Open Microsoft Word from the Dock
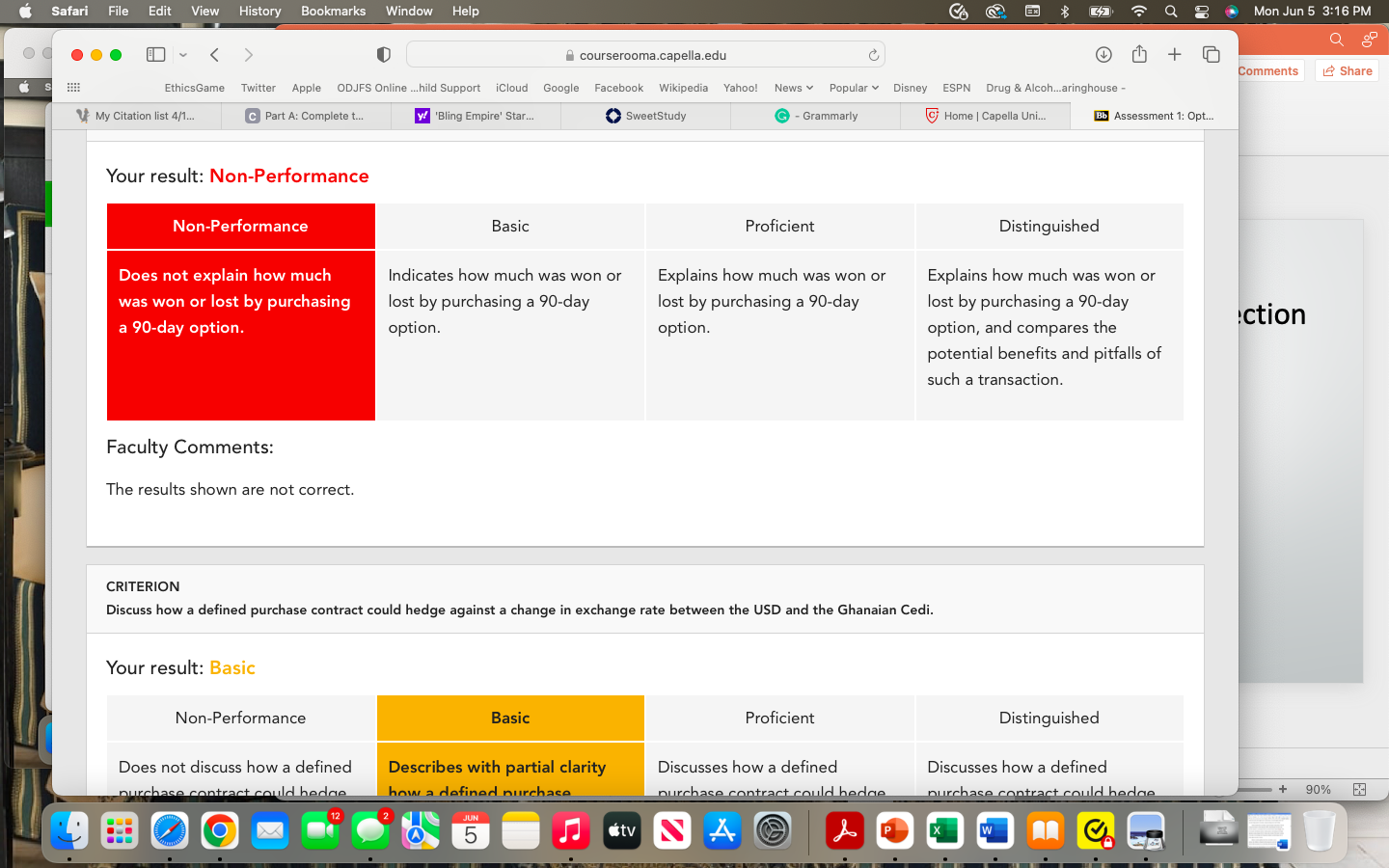1389x868 pixels. 995,830
